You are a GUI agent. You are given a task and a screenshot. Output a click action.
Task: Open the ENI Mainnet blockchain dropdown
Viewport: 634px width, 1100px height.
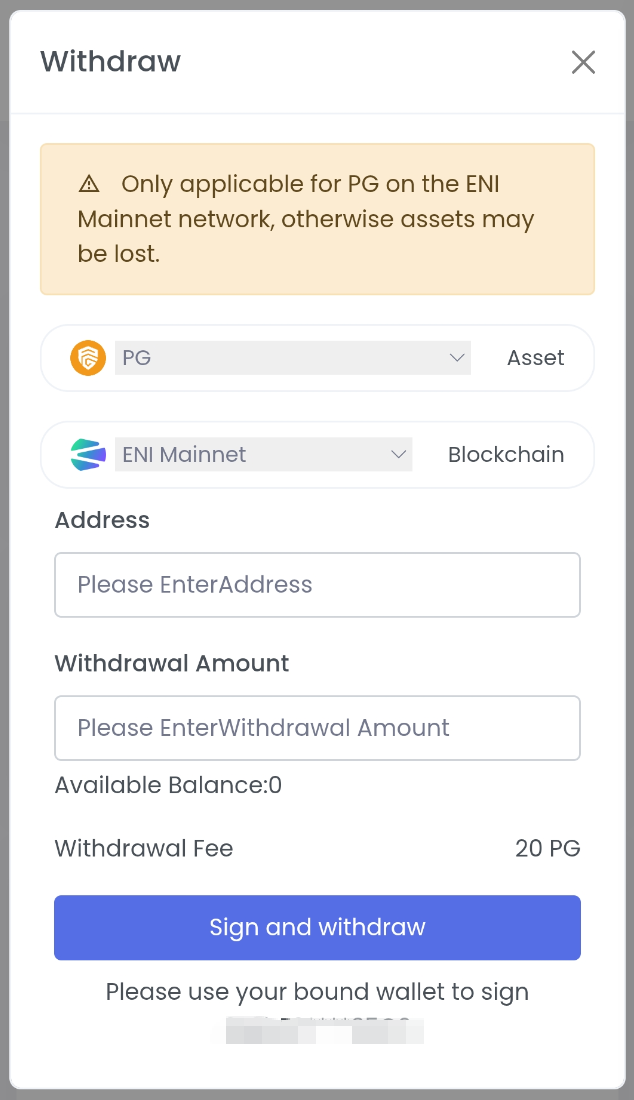click(263, 455)
